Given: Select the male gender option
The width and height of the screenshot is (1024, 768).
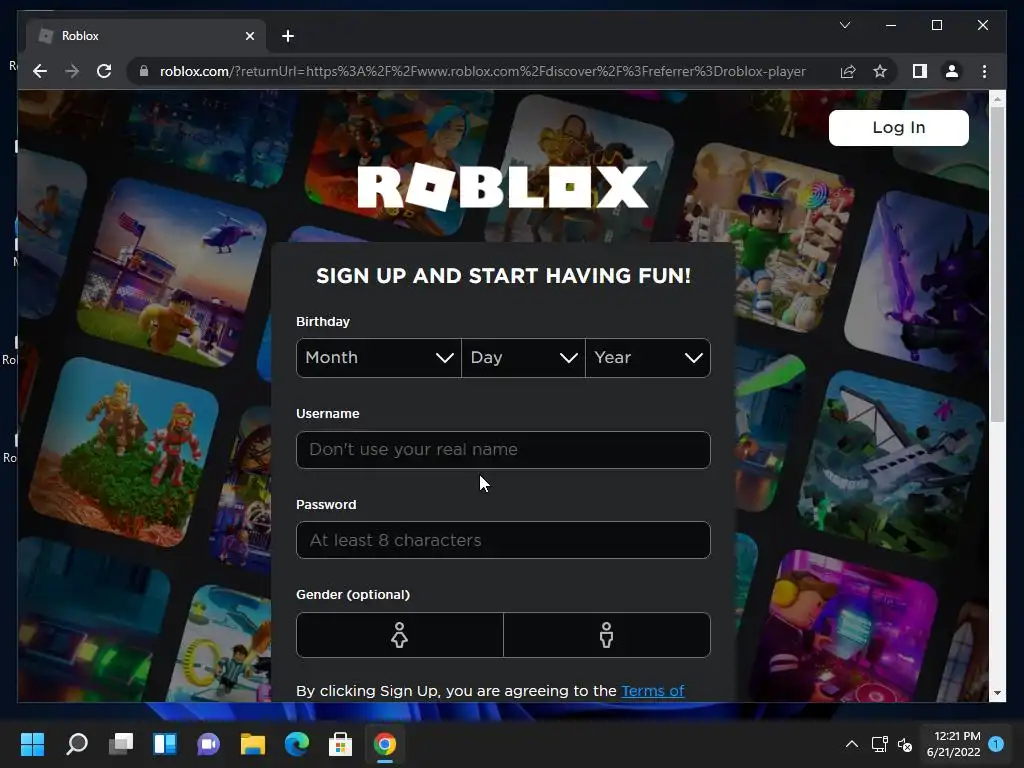Looking at the screenshot, I should 607,635.
